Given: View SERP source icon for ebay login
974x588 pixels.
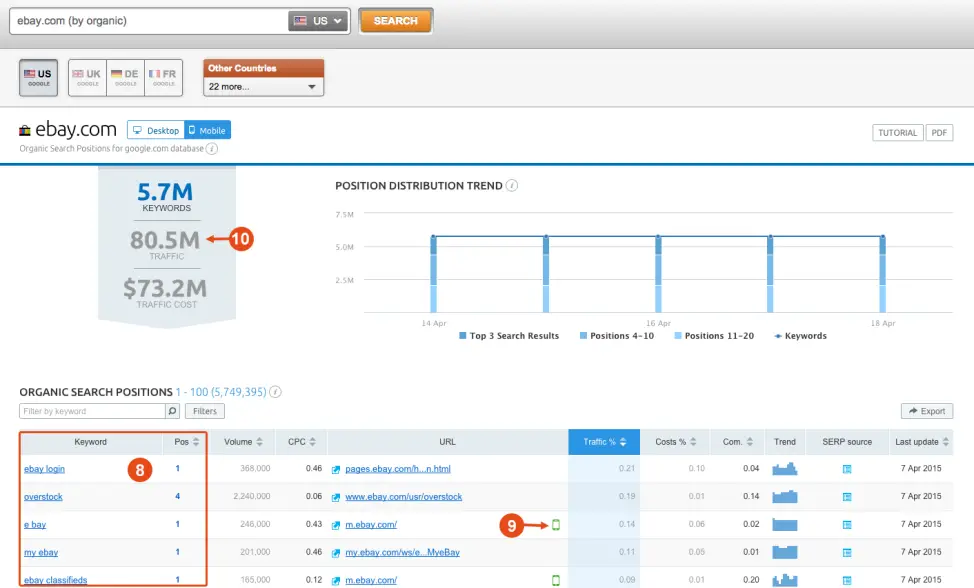Looking at the screenshot, I should pos(847,469).
